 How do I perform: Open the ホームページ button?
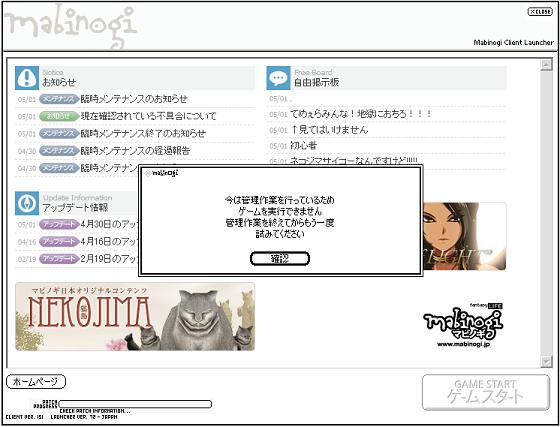click(36, 382)
